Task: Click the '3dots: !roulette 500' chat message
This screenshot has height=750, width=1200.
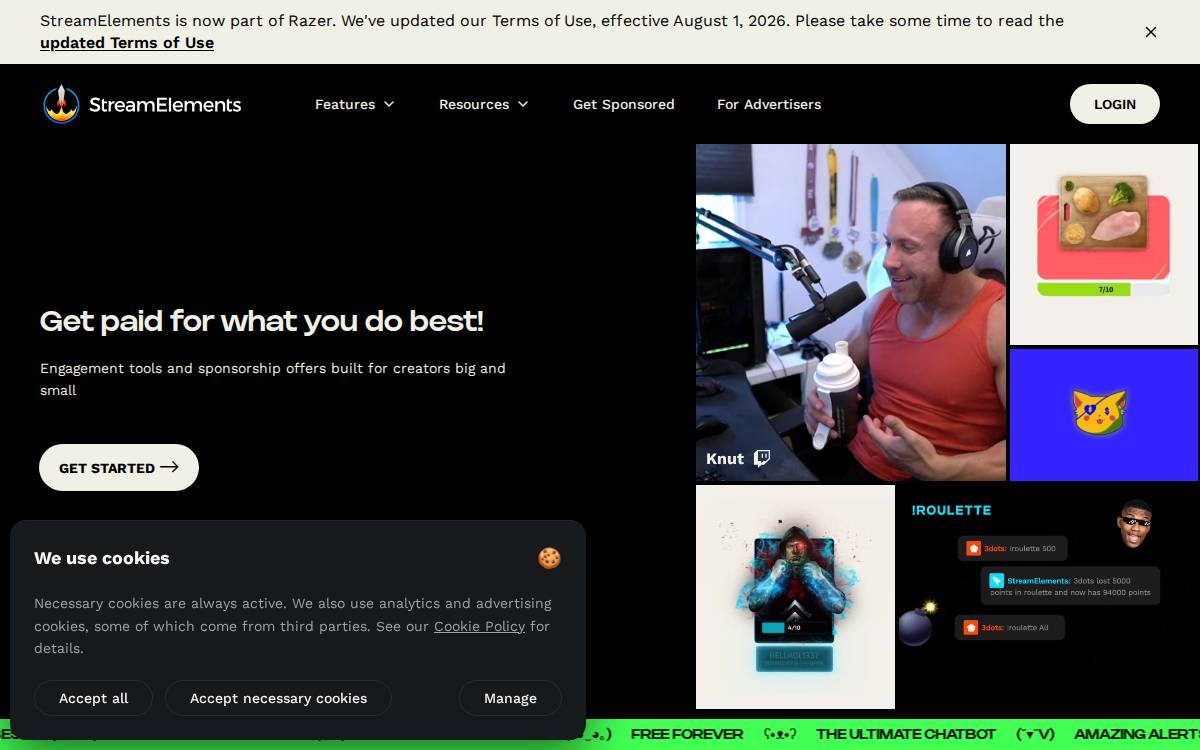Action: point(1013,548)
